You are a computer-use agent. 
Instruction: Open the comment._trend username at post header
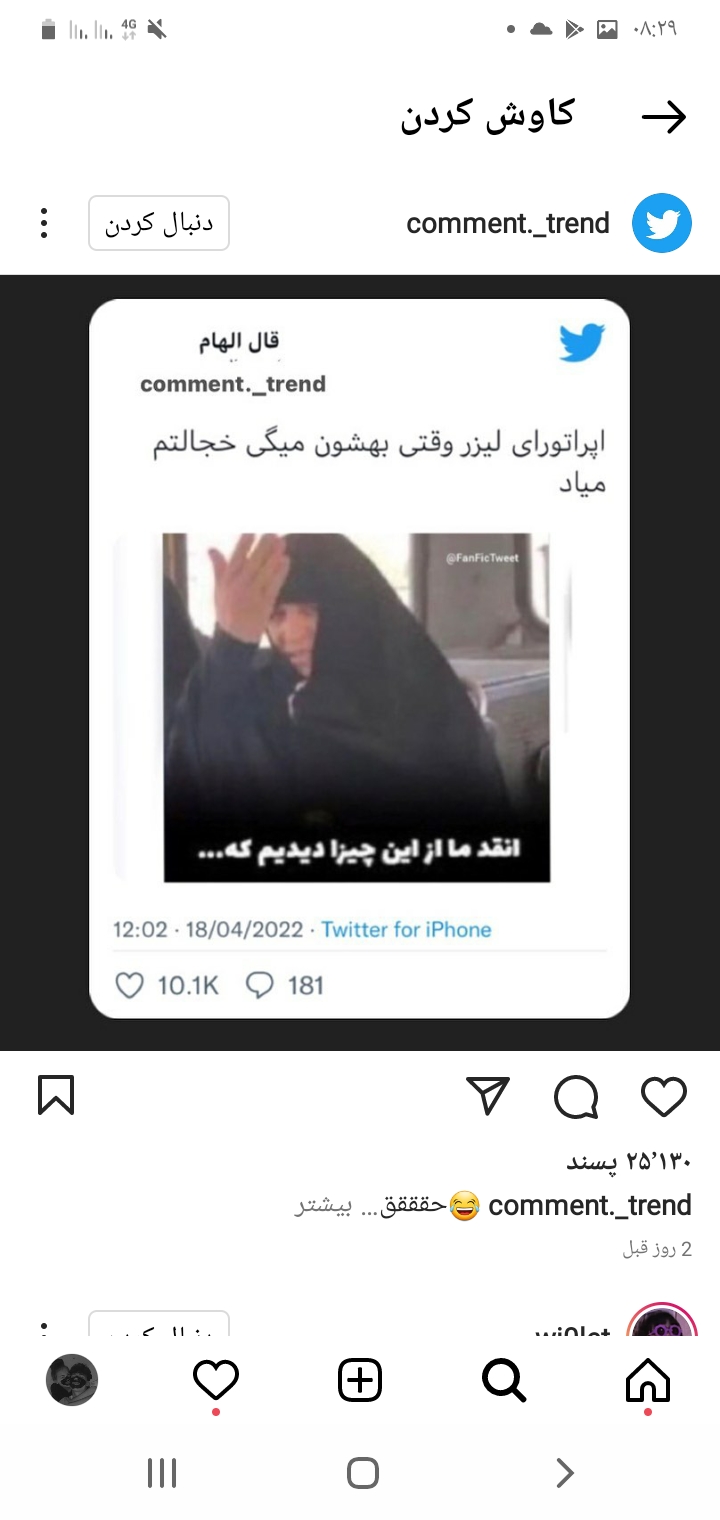click(x=508, y=223)
